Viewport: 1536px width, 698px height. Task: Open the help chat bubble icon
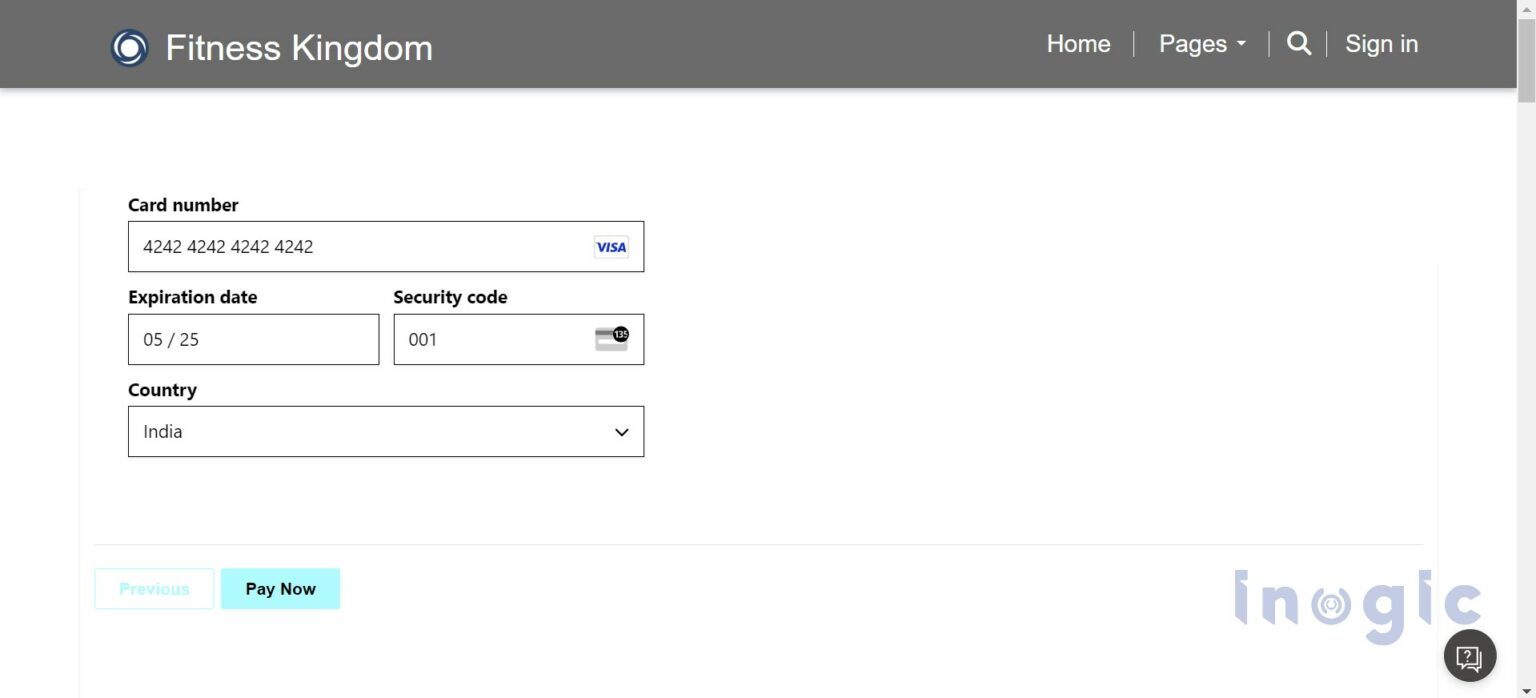tap(1469, 656)
